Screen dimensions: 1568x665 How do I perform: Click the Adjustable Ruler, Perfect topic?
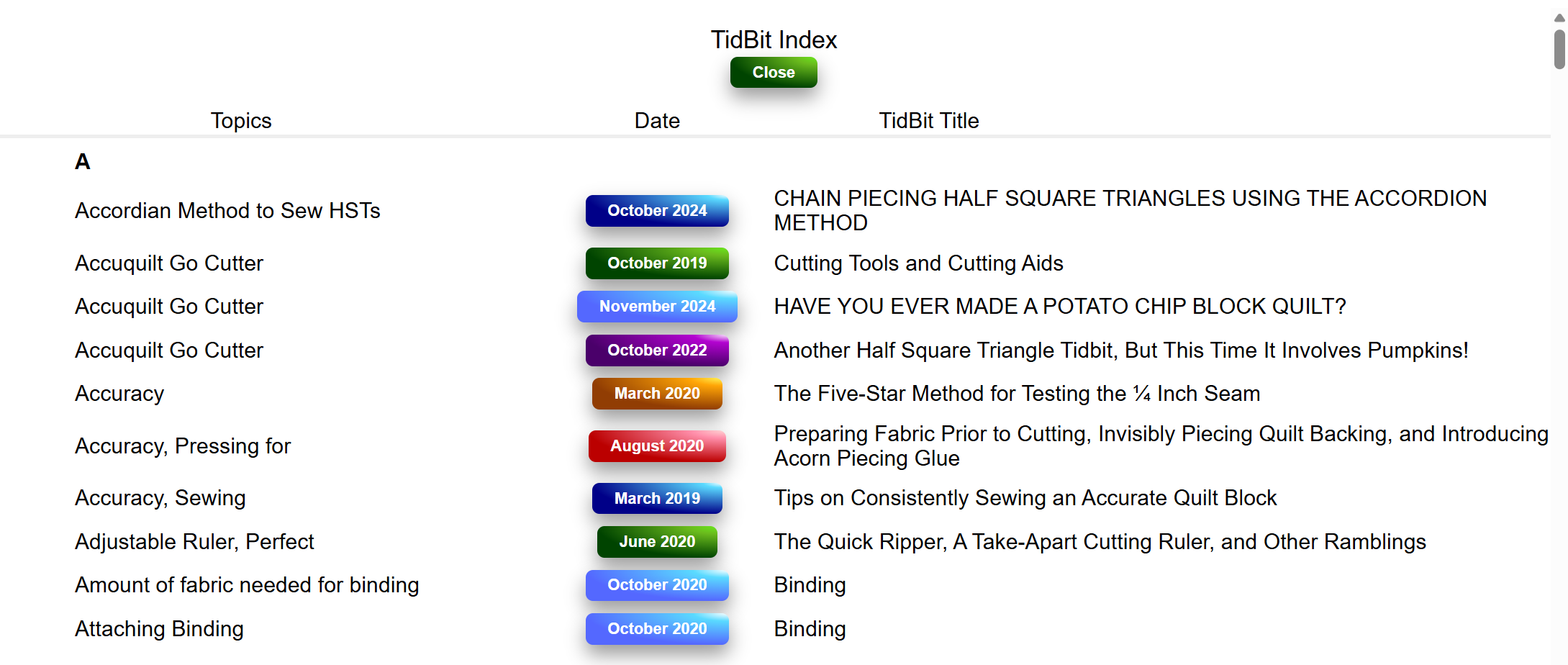pos(194,542)
